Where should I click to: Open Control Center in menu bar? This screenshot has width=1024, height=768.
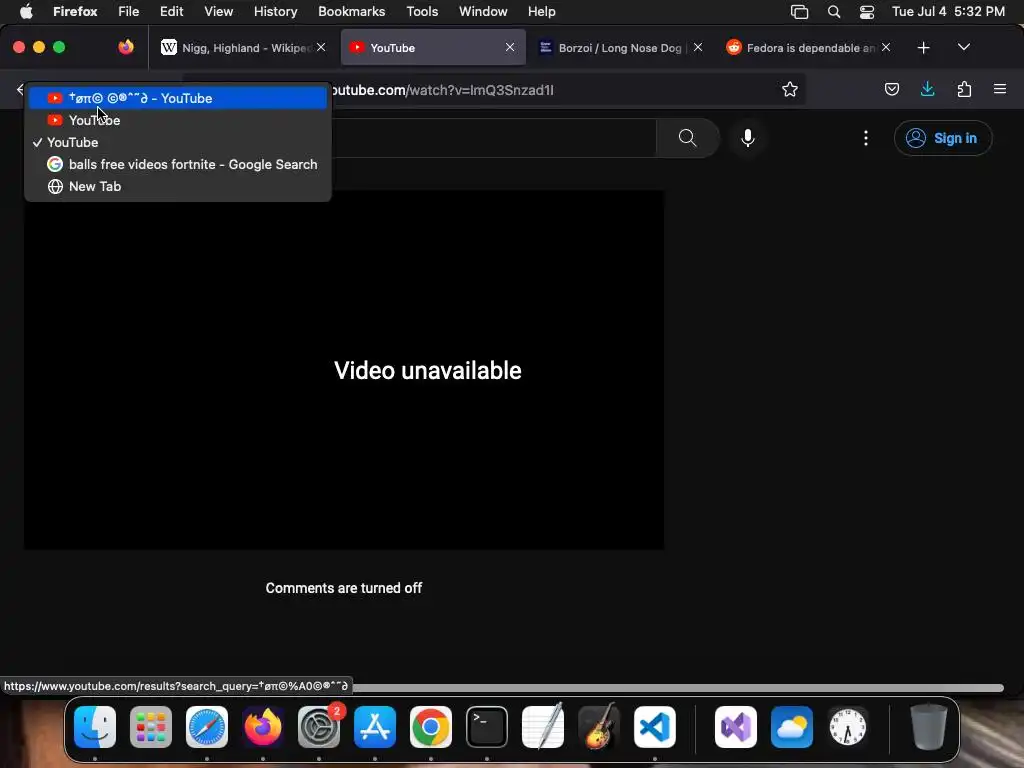click(x=867, y=12)
